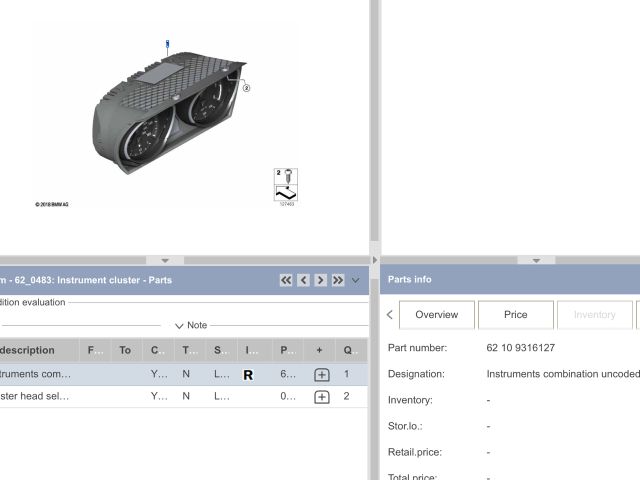This screenshot has width=640, height=480.
Task: Click the blue callout marker 1 above the cluster
Action: click(x=168, y=44)
